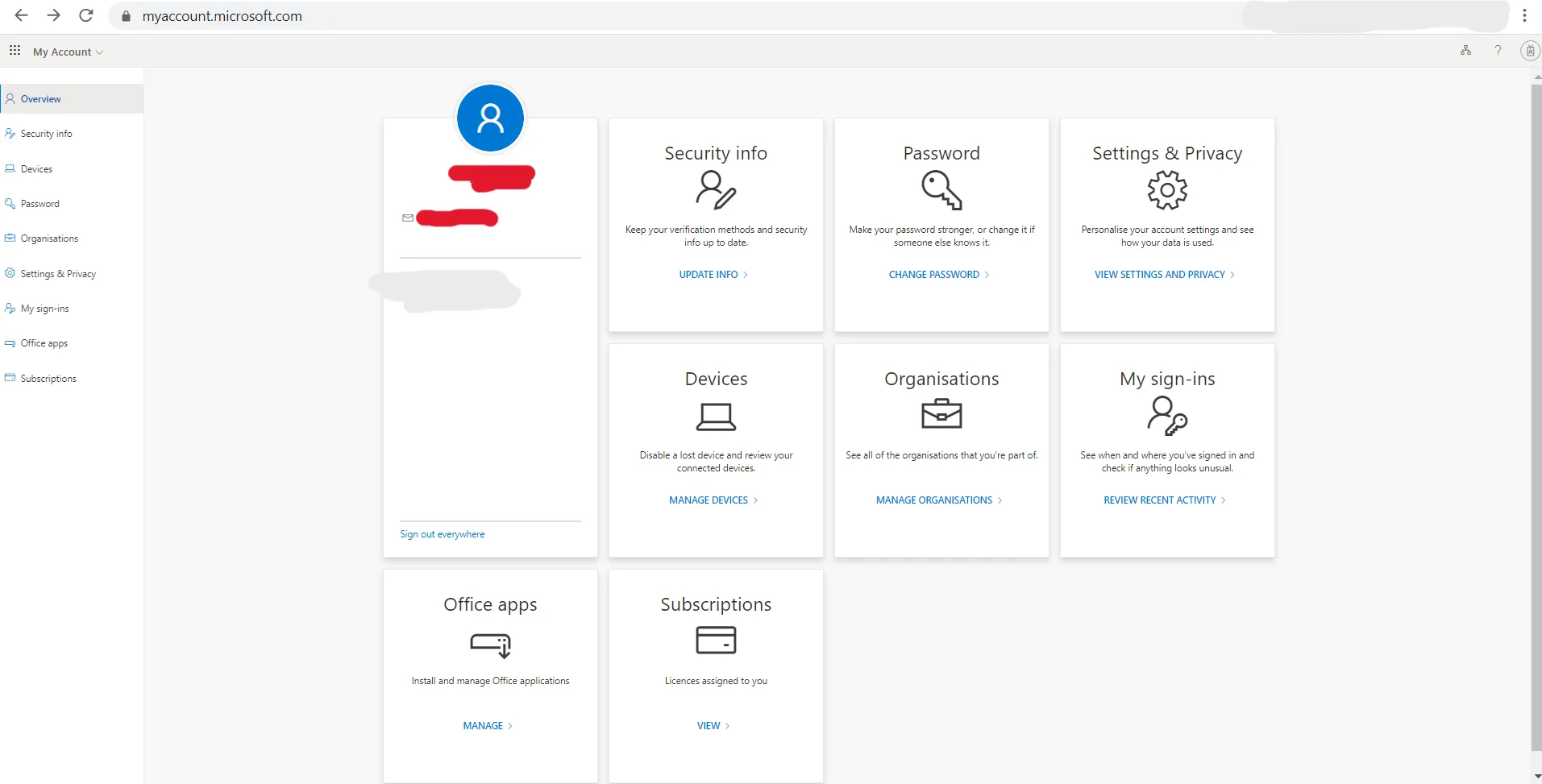Click the email envelope icon on profile card
The image size is (1542, 784).
click(408, 218)
